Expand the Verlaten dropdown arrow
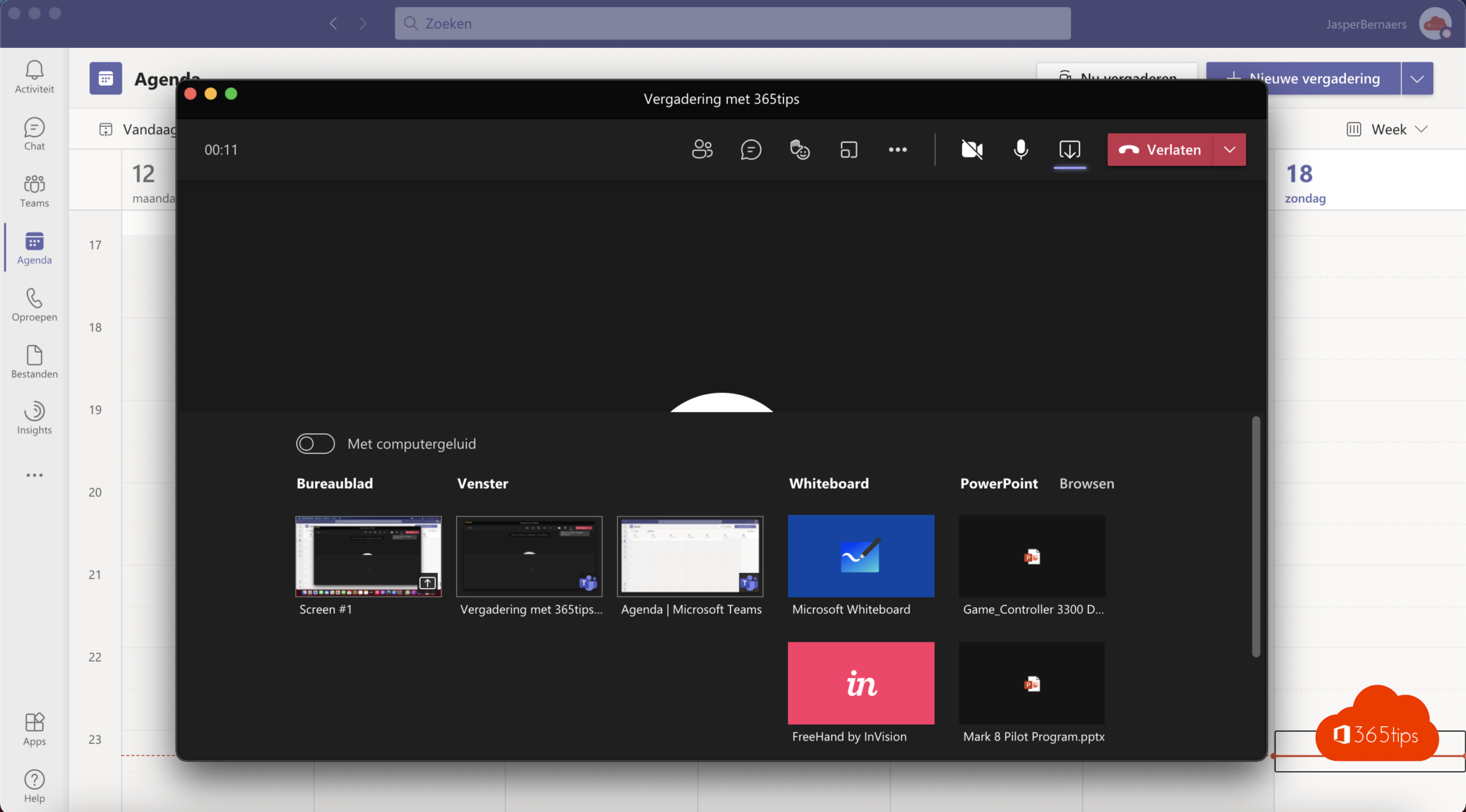The image size is (1466, 812). (x=1230, y=150)
